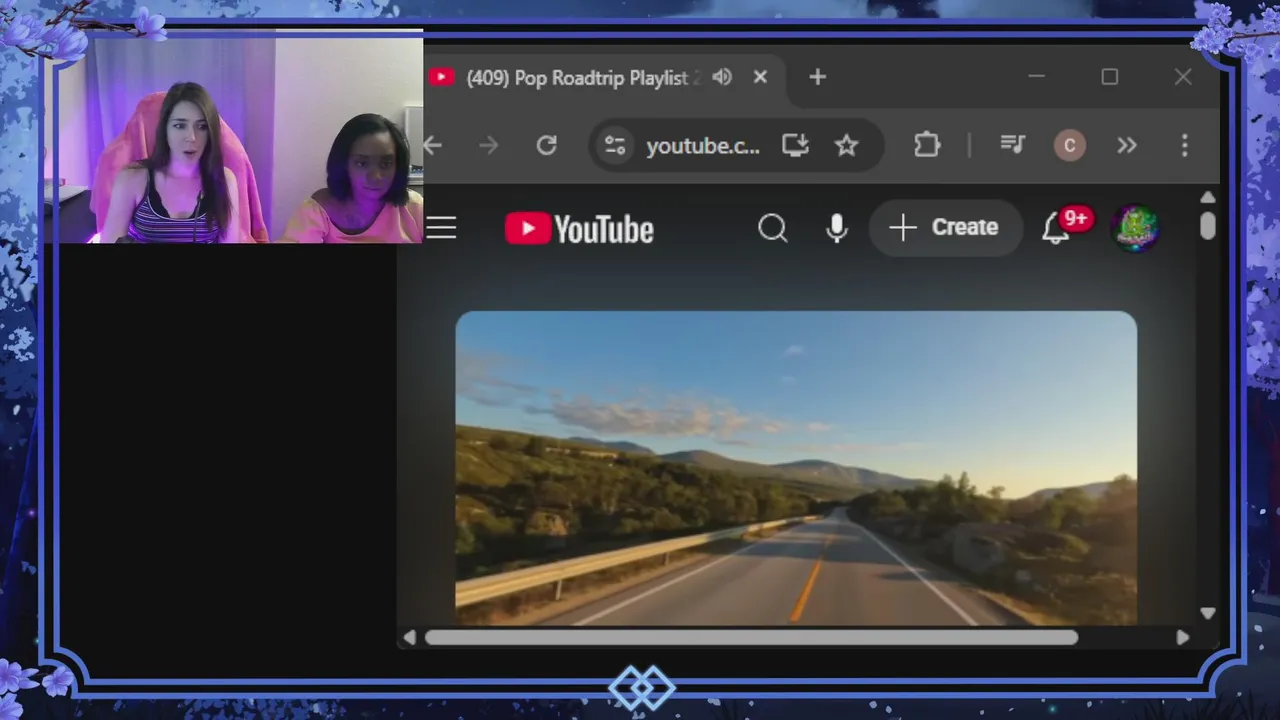Bookmark this page with the star icon

[x=847, y=146]
